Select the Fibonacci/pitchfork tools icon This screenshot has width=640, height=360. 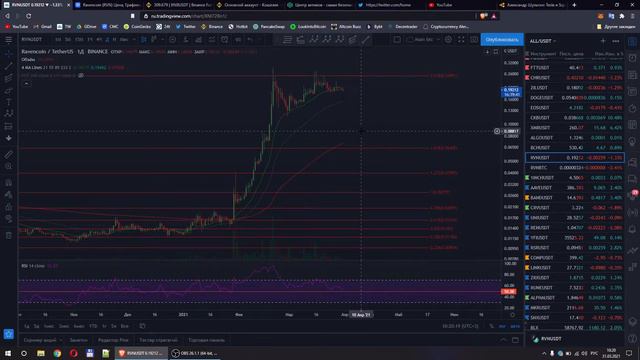9,78
